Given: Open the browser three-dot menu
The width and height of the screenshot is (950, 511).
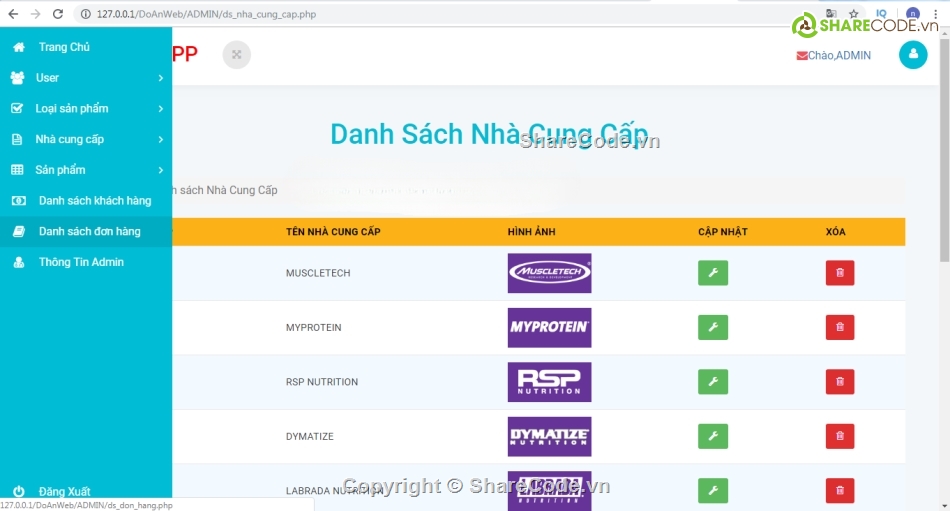Looking at the screenshot, I should [x=935, y=14].
